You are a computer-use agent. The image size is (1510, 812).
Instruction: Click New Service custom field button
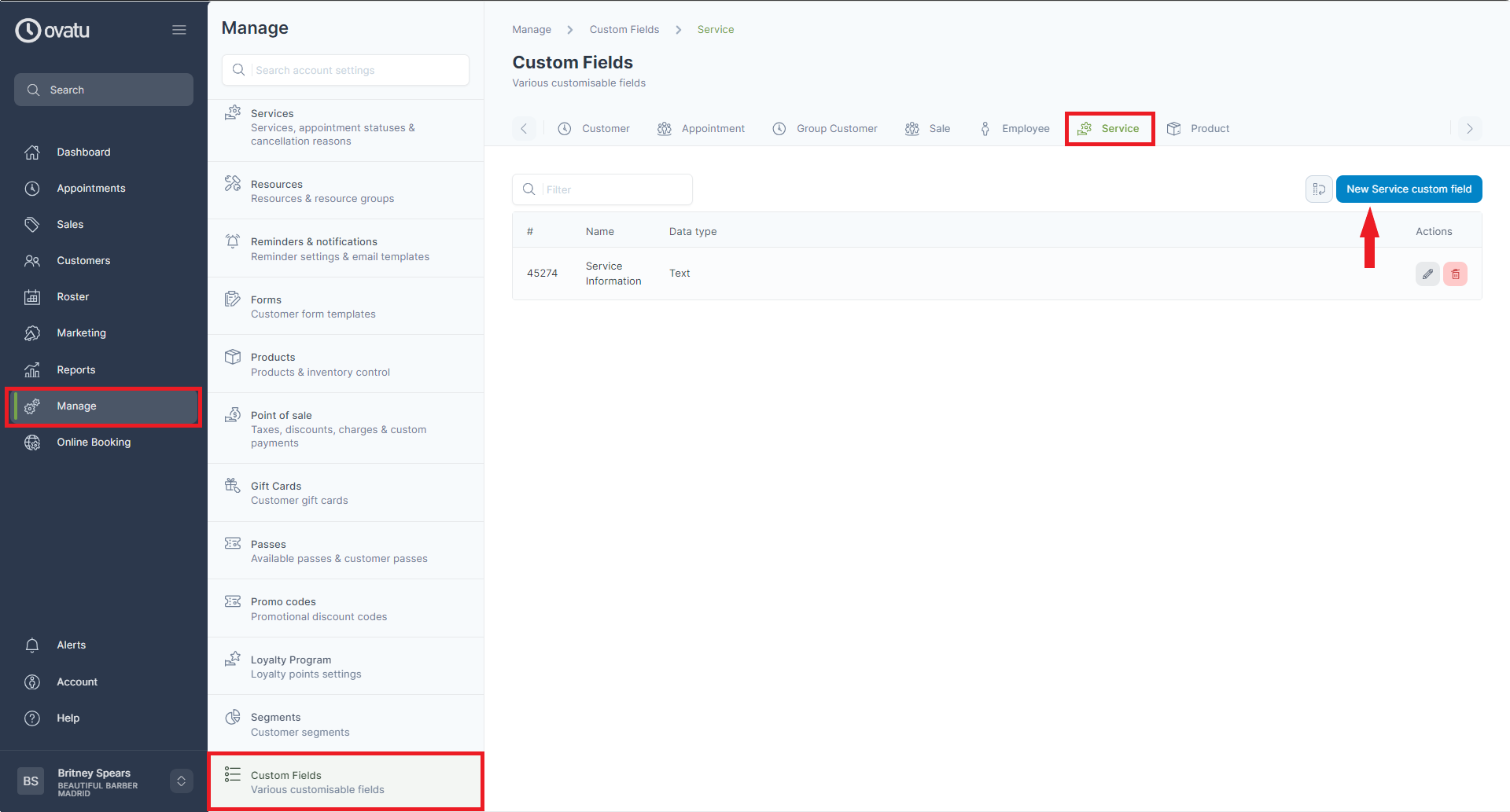[1408, 189]
